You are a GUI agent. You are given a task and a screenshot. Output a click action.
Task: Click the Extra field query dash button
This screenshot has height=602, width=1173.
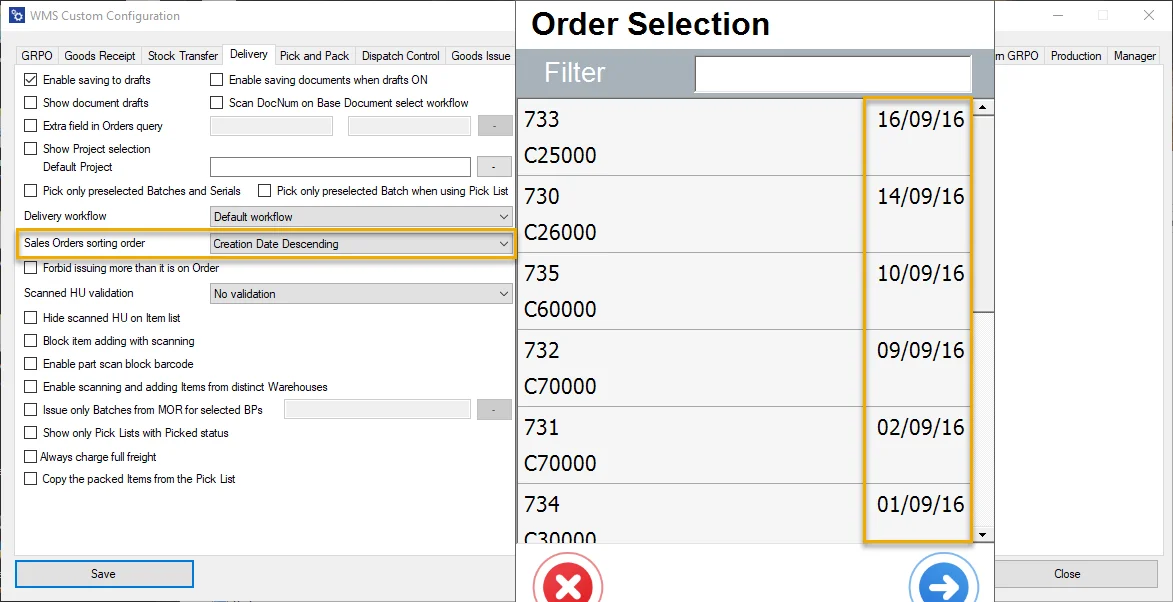point(495,126)
